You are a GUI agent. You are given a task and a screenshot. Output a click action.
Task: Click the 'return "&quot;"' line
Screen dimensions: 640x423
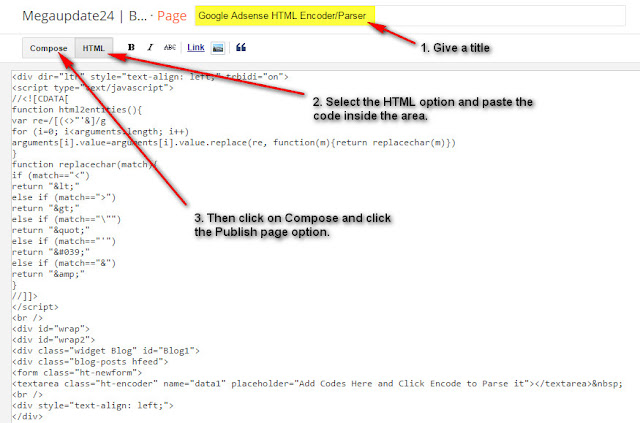[x=51, y=230]
